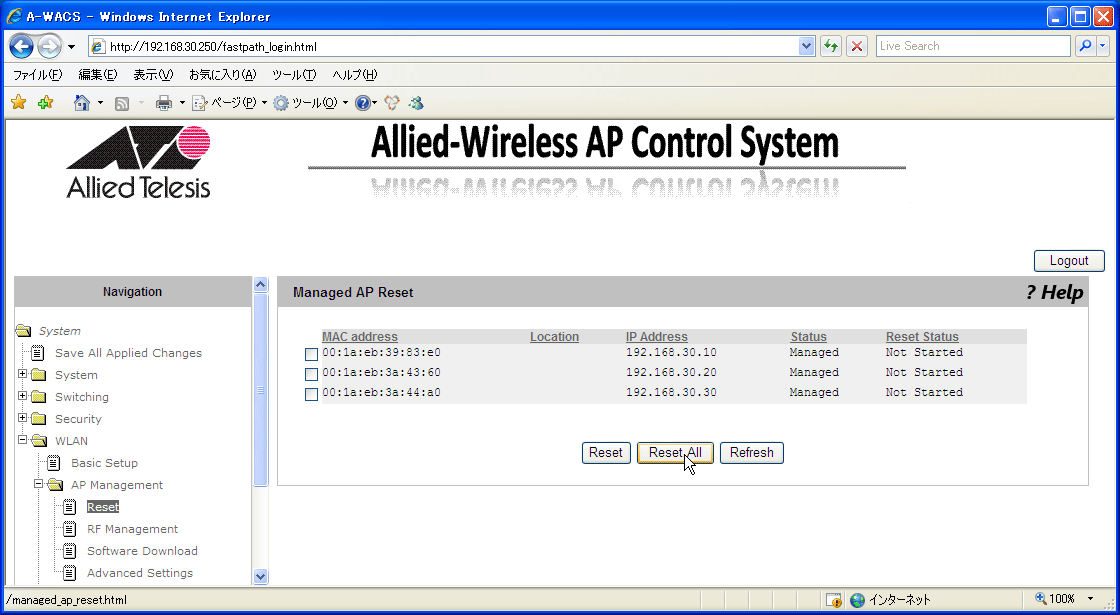
Task: Click the RSS feeds toolbar icon
Action: [x=122, y=104]
